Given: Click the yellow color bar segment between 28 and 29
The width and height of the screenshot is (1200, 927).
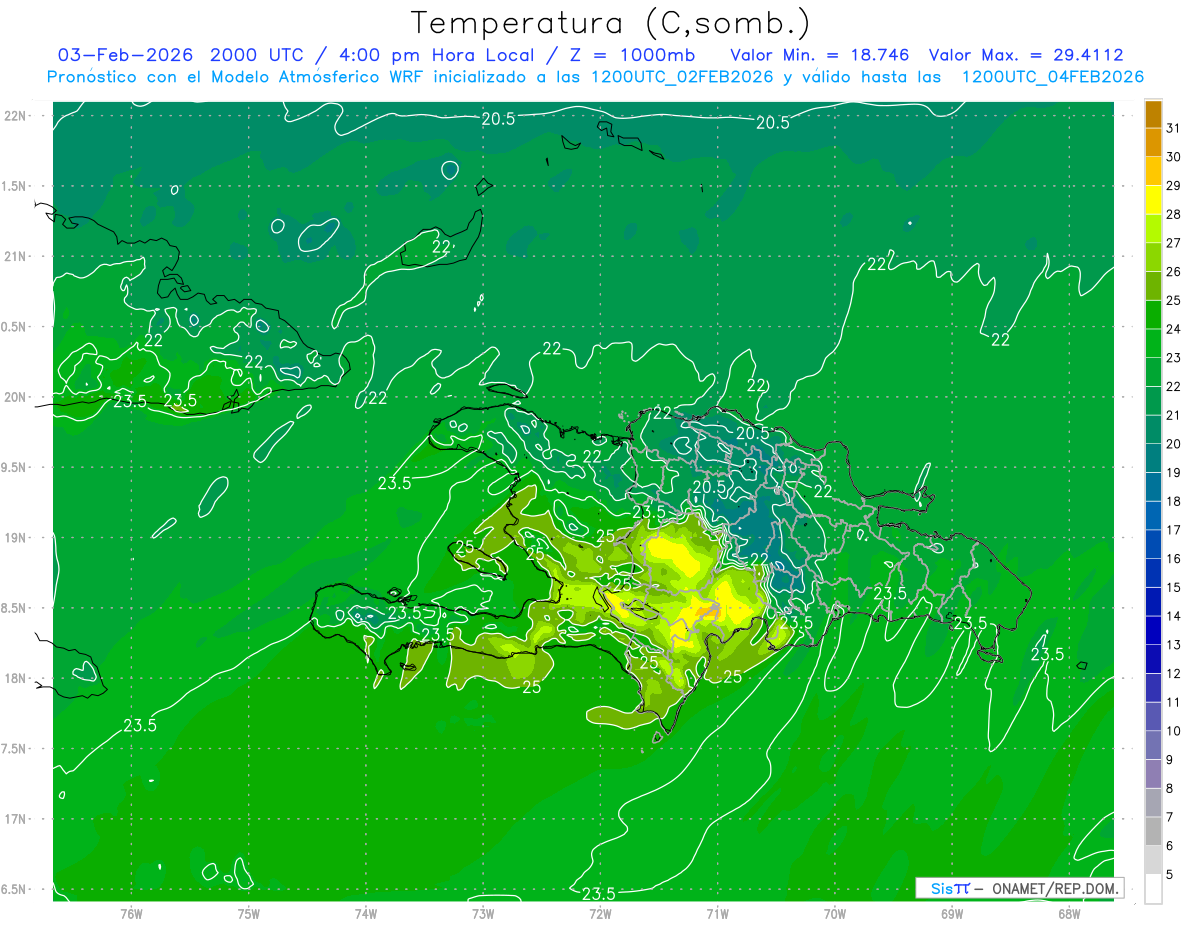Looking at the screenshot, I should (1153, 200).
